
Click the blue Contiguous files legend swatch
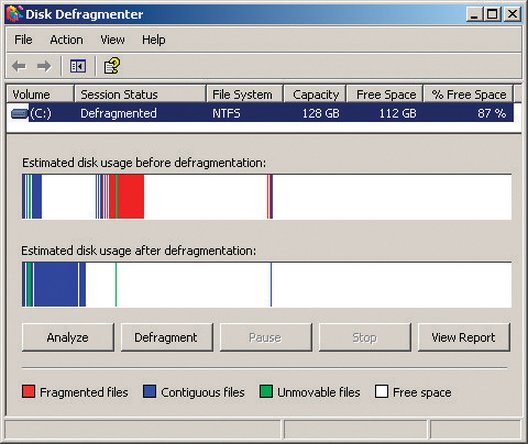tap(150, 392)
